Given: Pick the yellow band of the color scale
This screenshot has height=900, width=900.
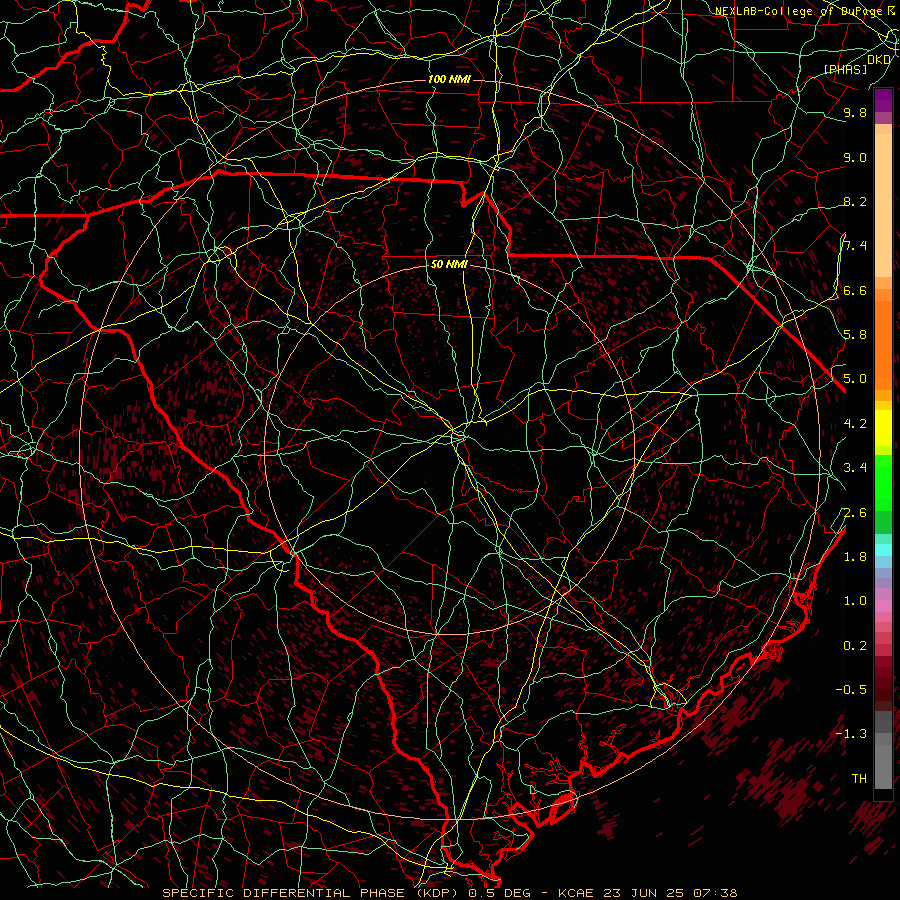Looking at the screenshot, I should tap(883, 428).
